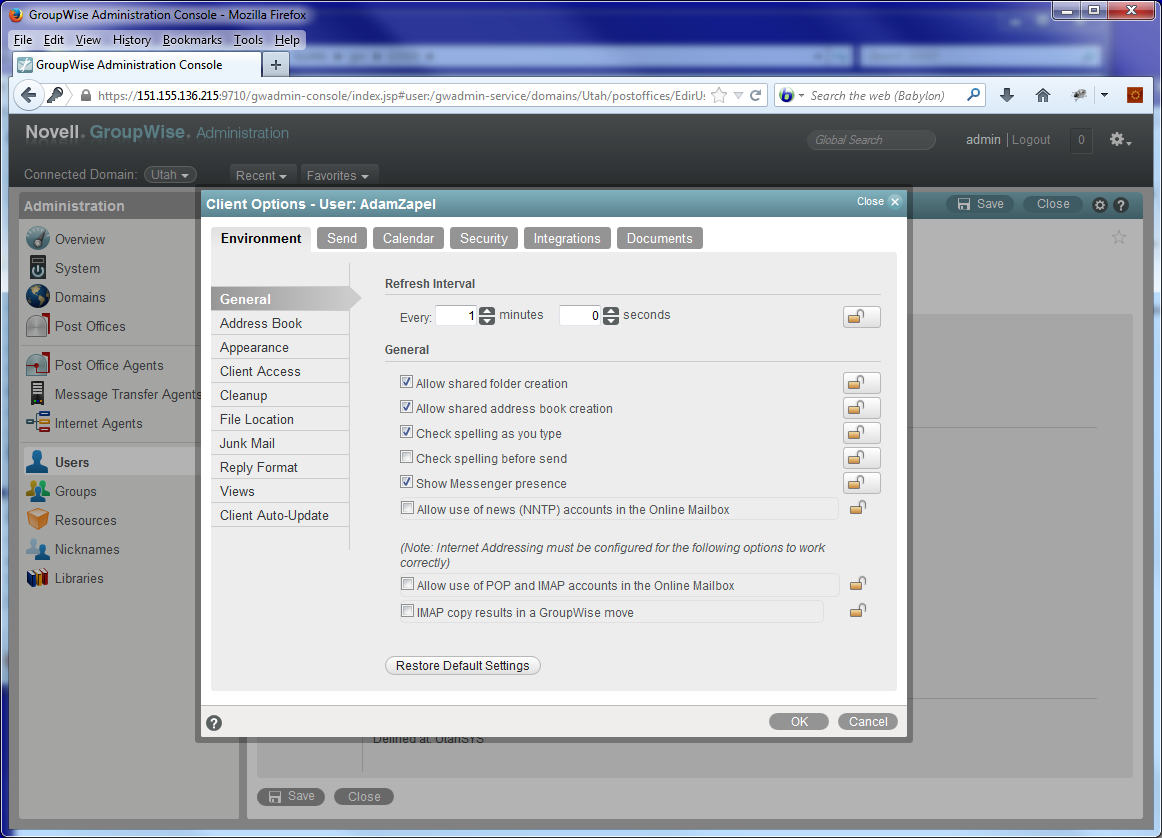This screenshot has height=838, width=1162.
Task: Open Connected Domain Utah dropdown
Action: tap(170, 175)
